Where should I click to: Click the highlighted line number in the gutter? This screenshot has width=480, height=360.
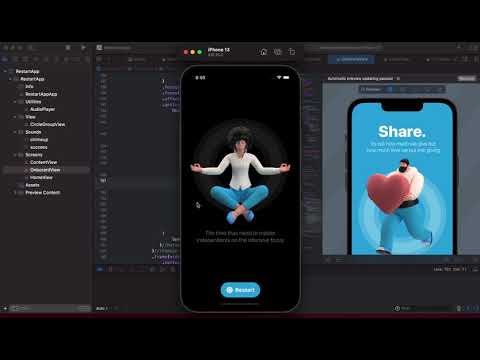click(103, 180)
